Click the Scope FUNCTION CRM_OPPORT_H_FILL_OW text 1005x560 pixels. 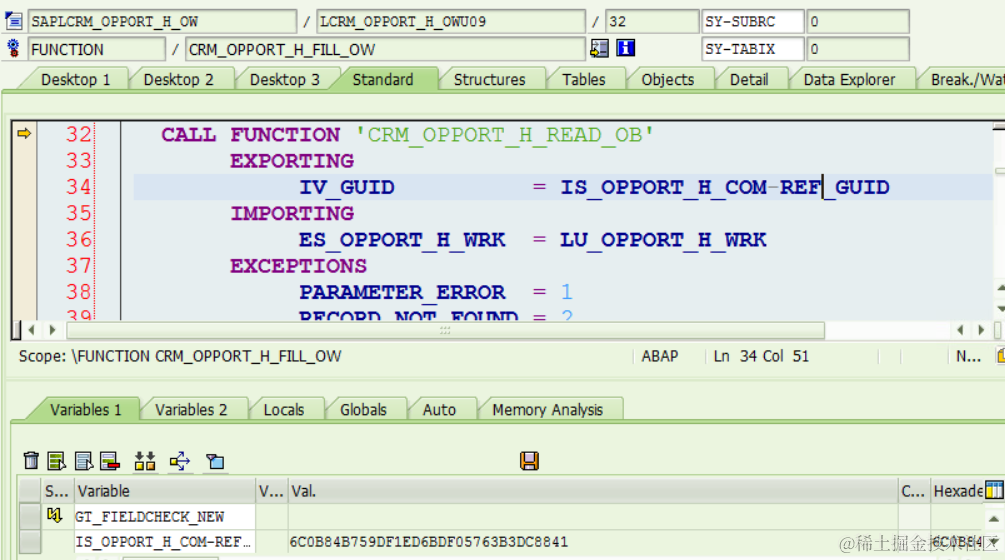pyautogui.click(x=180, y=356)
